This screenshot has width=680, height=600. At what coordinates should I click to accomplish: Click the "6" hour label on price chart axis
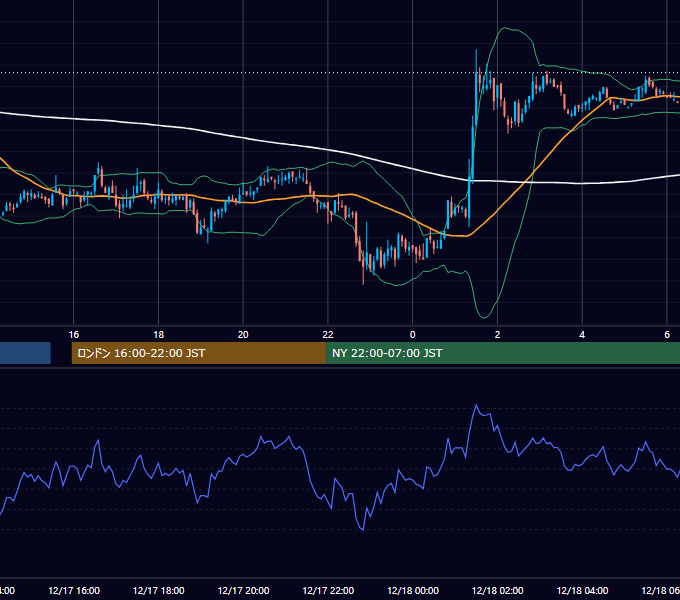click(x=667, y=335)
